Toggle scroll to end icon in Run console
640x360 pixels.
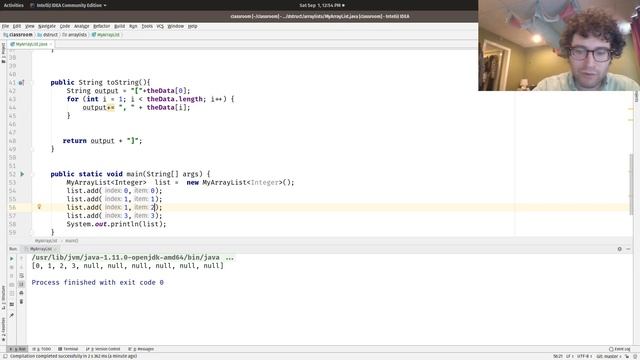coord(22,284)
